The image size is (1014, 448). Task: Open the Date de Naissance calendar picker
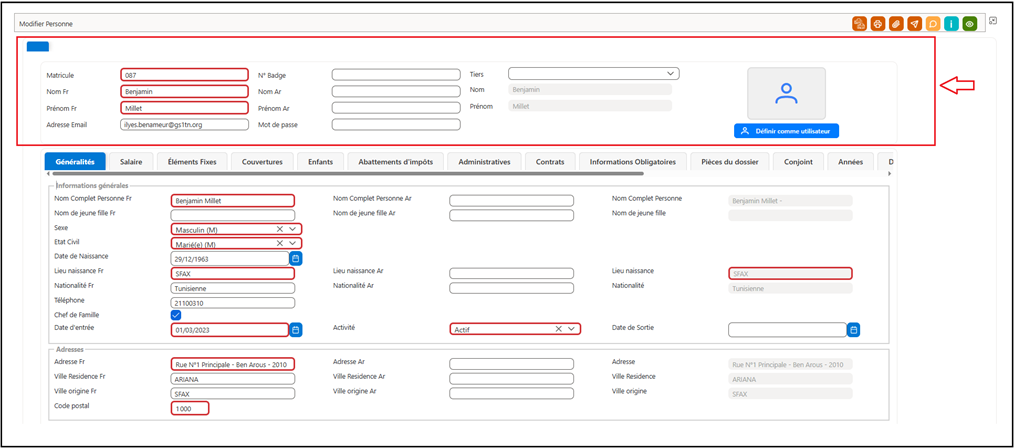pos(296,259)
